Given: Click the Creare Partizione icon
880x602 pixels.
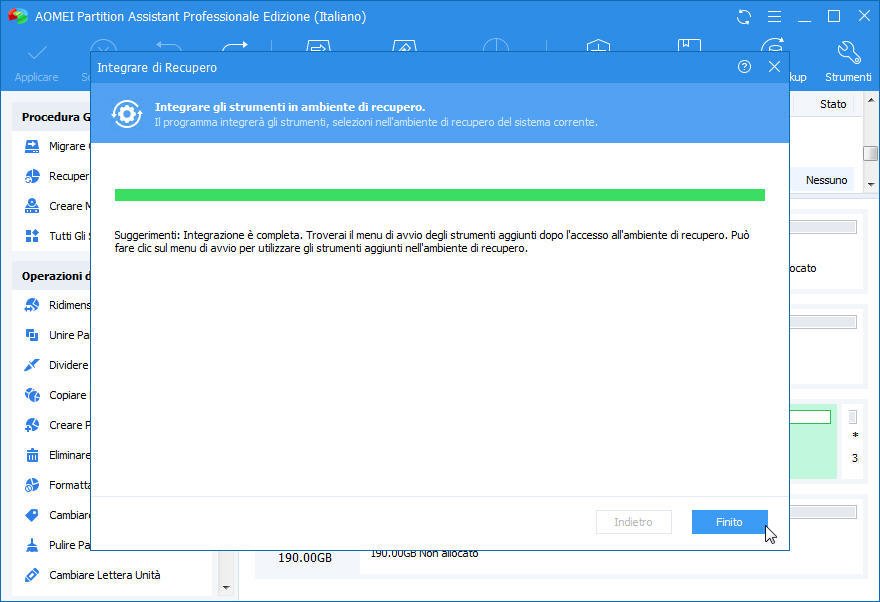Looking at the screenshot, I should tap(32, 425).
